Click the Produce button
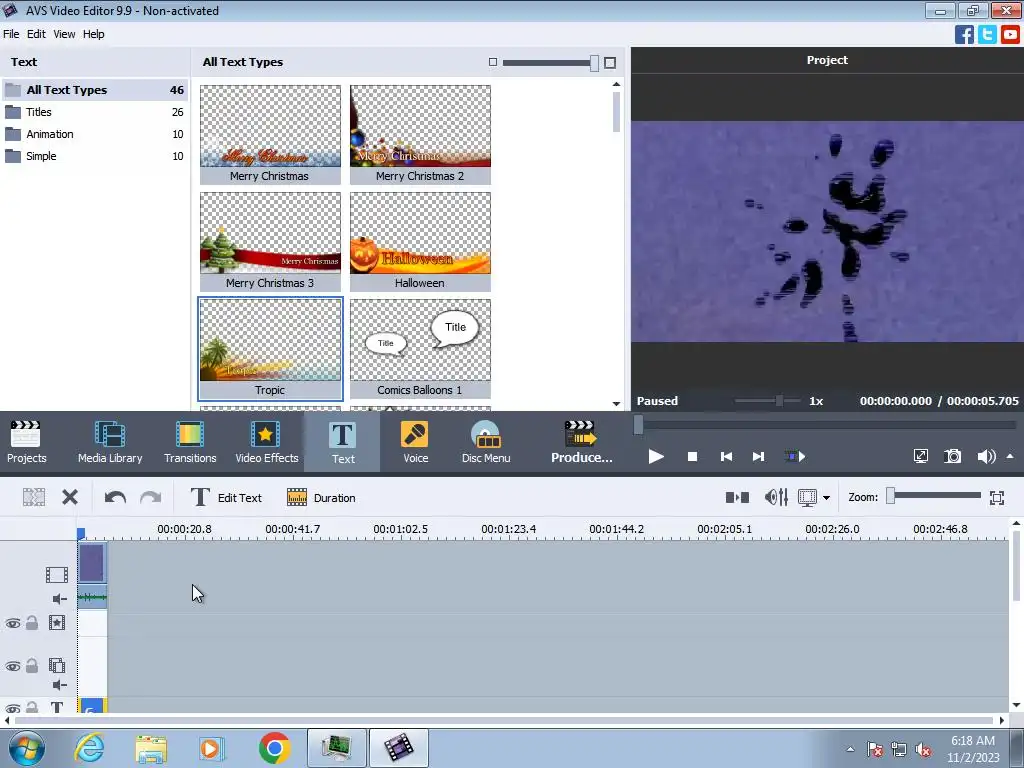This screenshot has height=768, width=1024. coord(581,442)
